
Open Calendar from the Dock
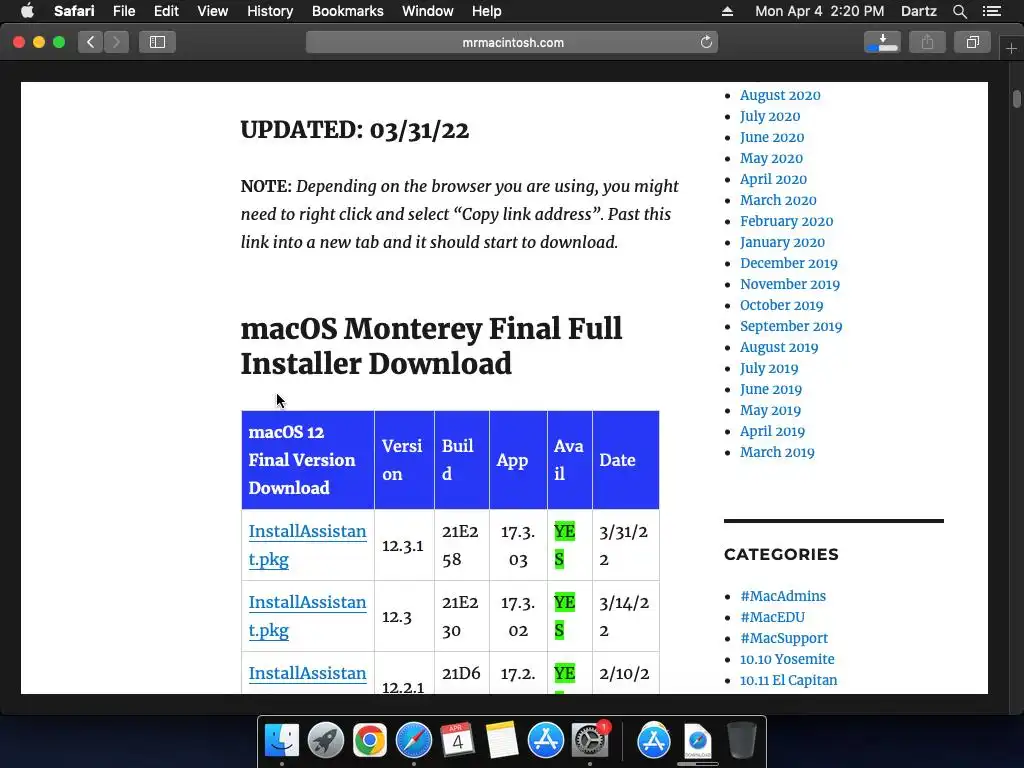click(x=458, y=741)
